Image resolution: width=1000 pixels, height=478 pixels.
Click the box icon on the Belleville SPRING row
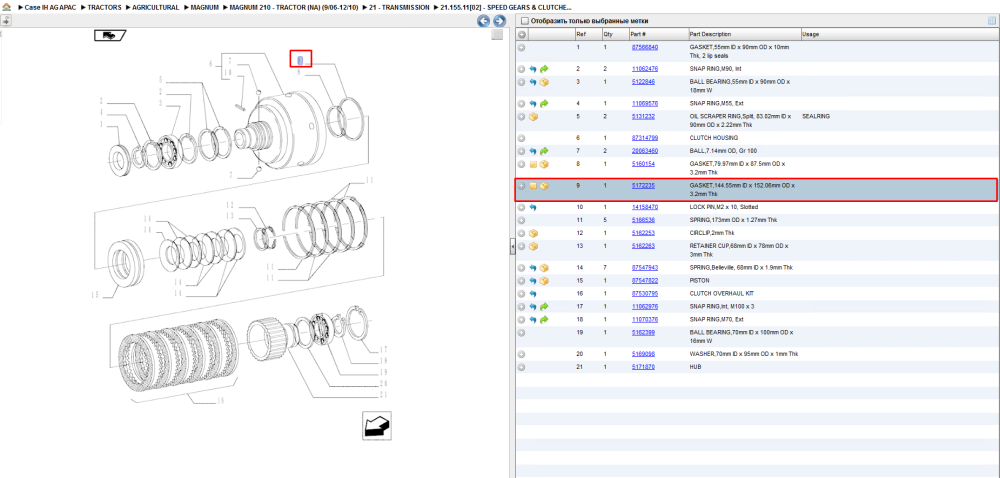coord(544,268)
